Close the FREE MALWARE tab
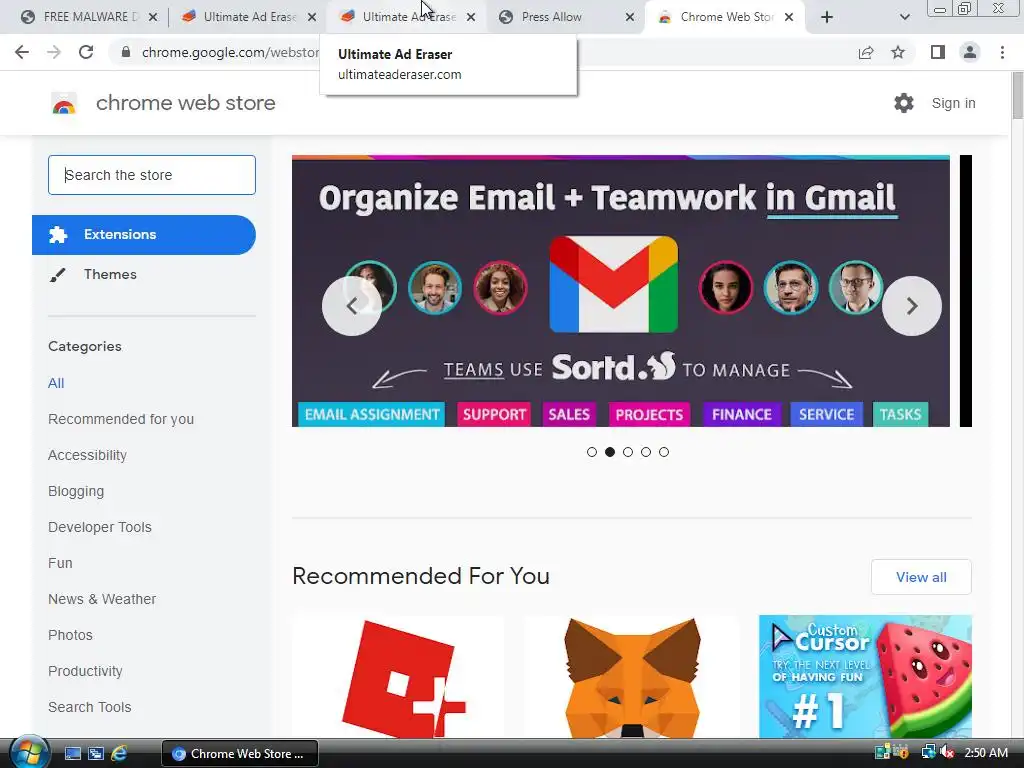This screenshot has height=768, width=1024. click(x=153, y=17)
